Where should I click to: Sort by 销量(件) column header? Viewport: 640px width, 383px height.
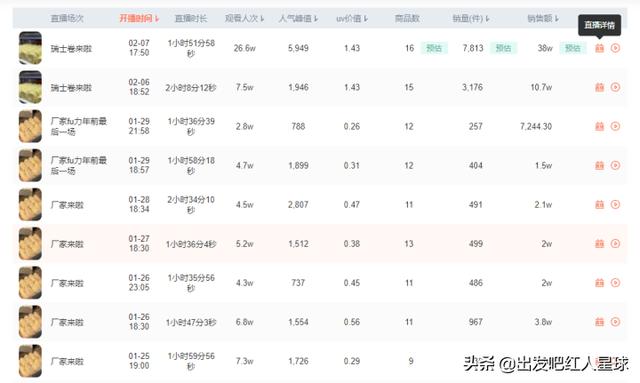(x=471, y=18)
